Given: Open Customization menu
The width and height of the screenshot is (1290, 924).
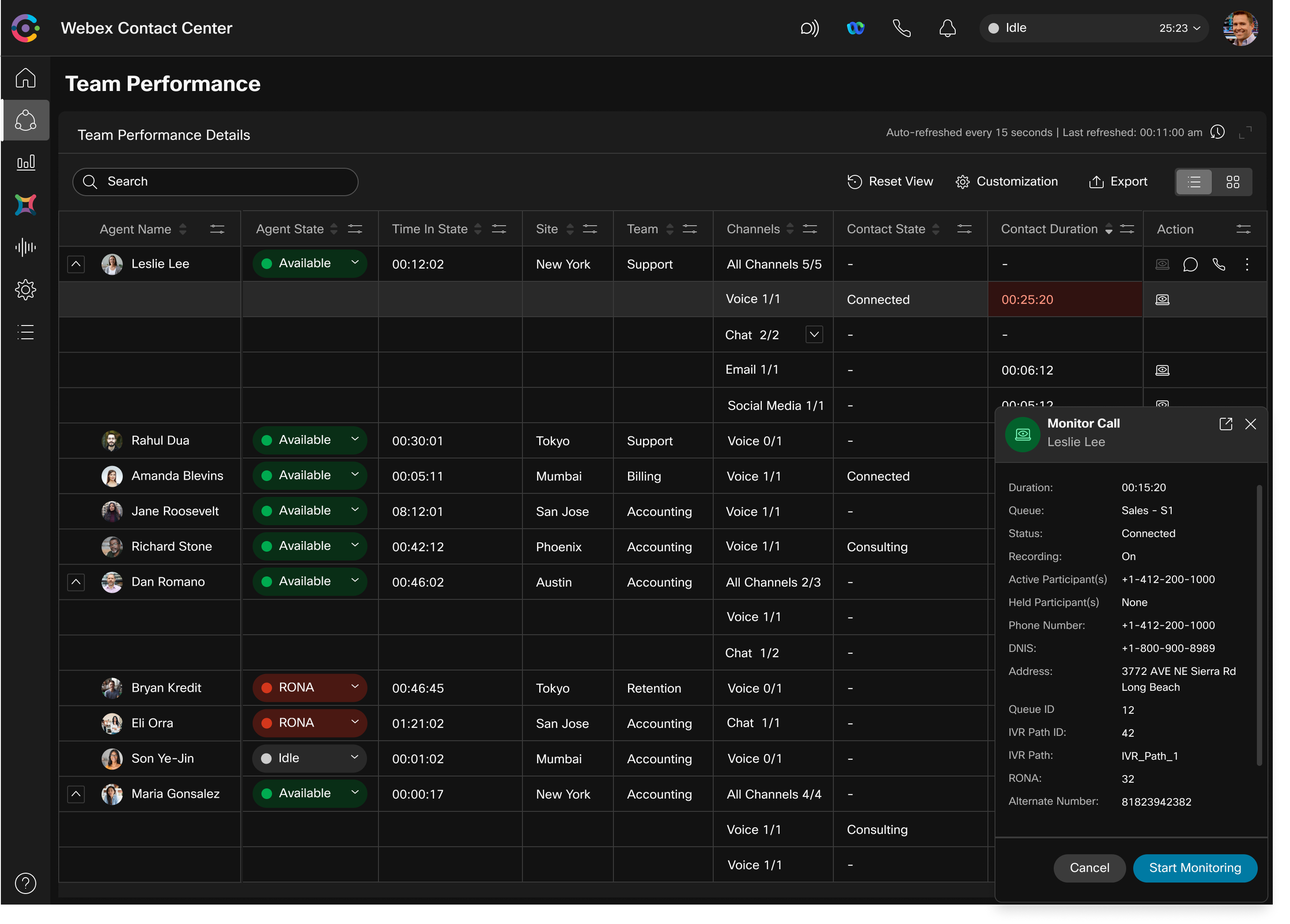Looking at the screenshot, I should (1007, 182).
